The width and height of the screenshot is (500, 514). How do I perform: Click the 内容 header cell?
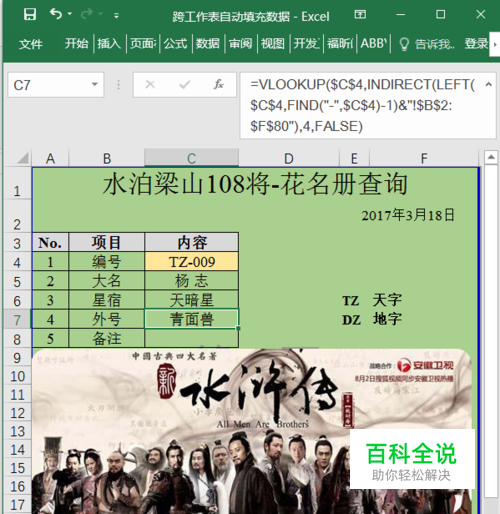pos(192,242)
